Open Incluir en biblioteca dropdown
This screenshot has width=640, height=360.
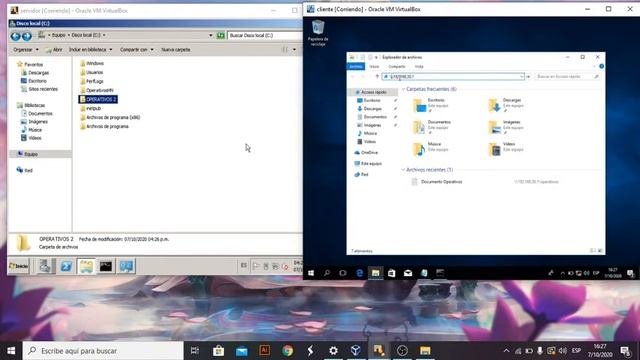click(90, 49)
